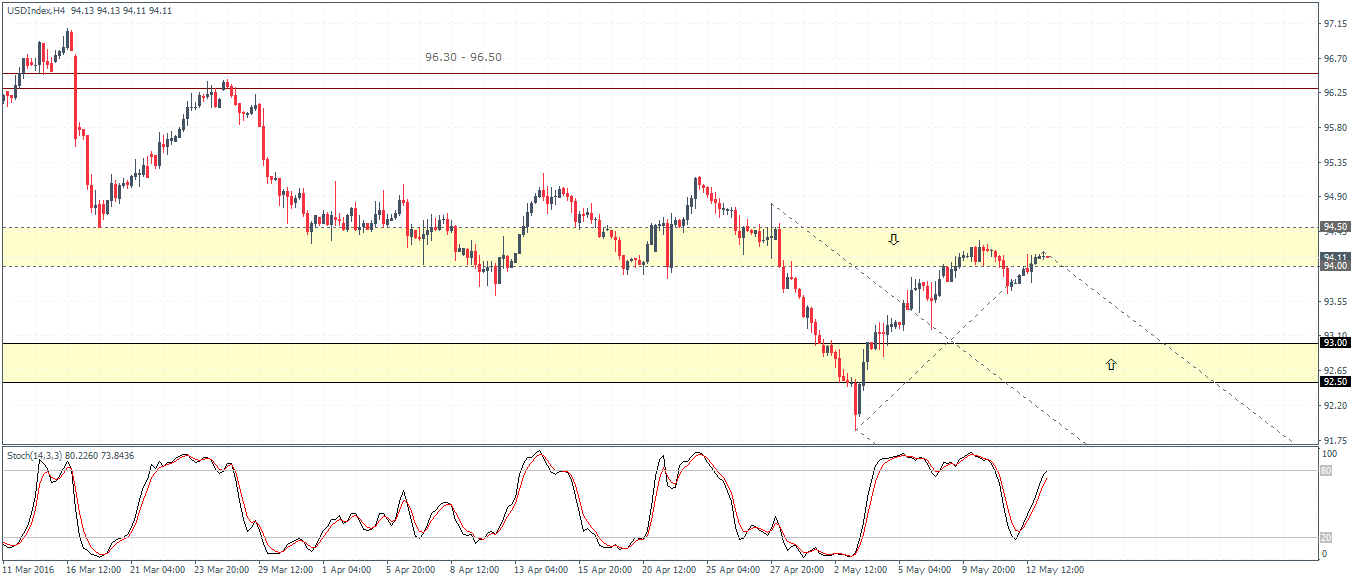Click the down arrow in the upper yellow zone
1358x581 pixels.
(x=894, y=239)
